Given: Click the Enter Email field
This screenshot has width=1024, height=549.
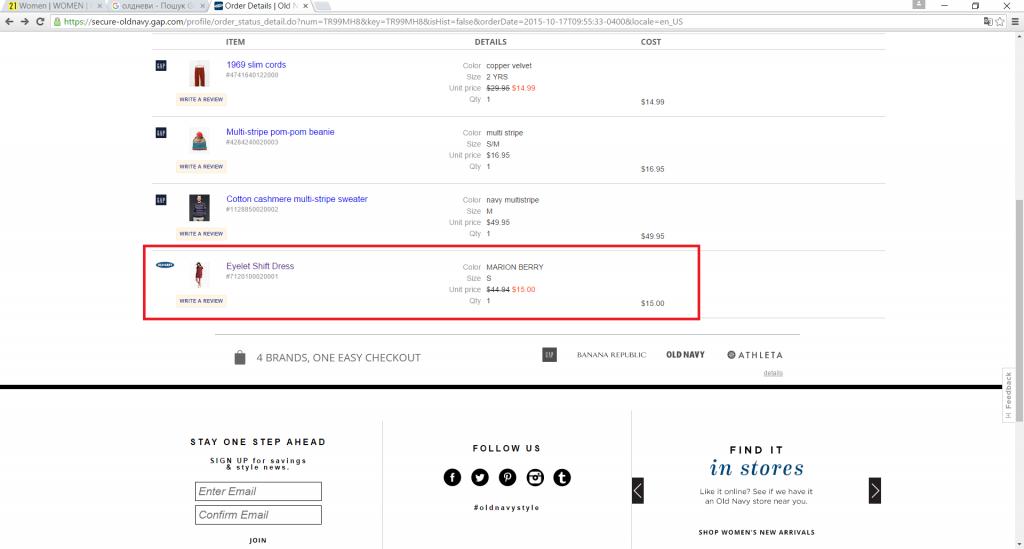Looking at the screenshot, I should [x=258, y=492].
